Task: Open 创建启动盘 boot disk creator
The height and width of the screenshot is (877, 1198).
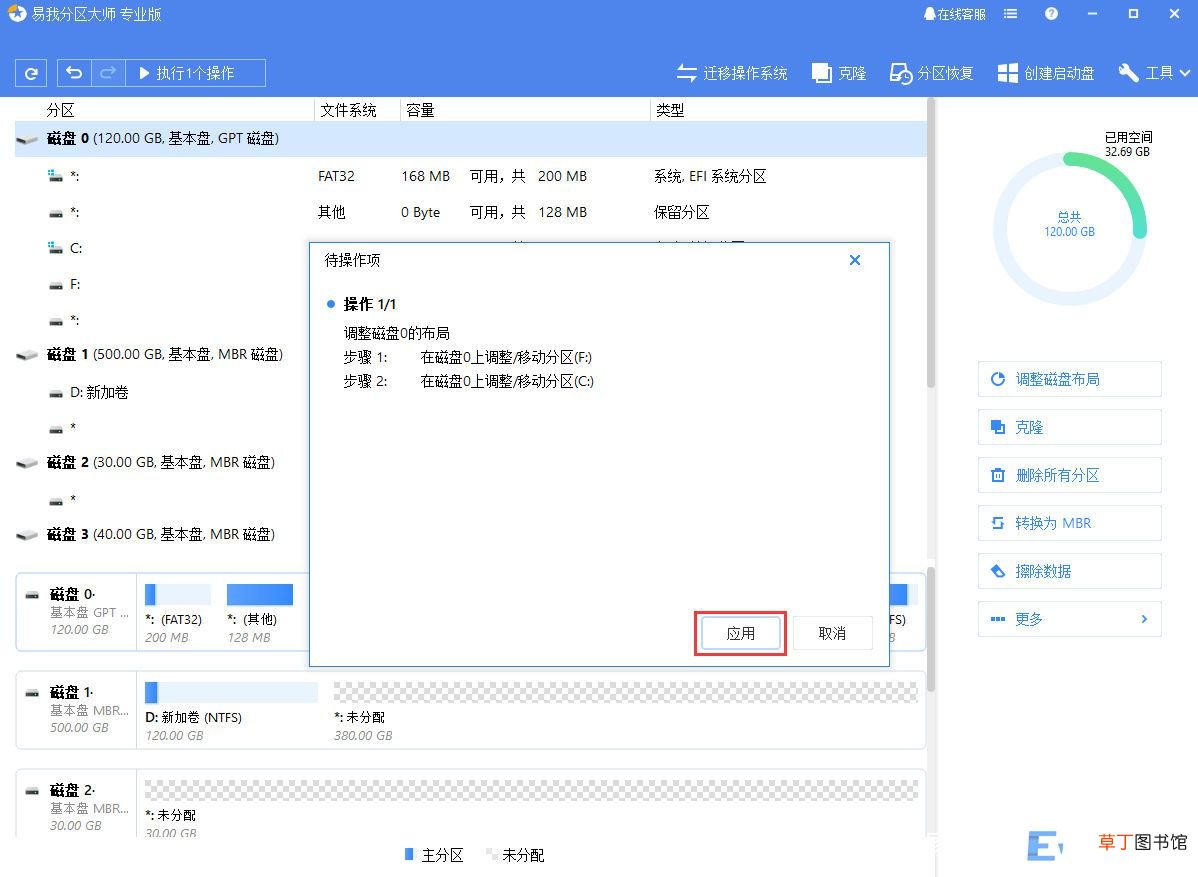Action: 1046,73
